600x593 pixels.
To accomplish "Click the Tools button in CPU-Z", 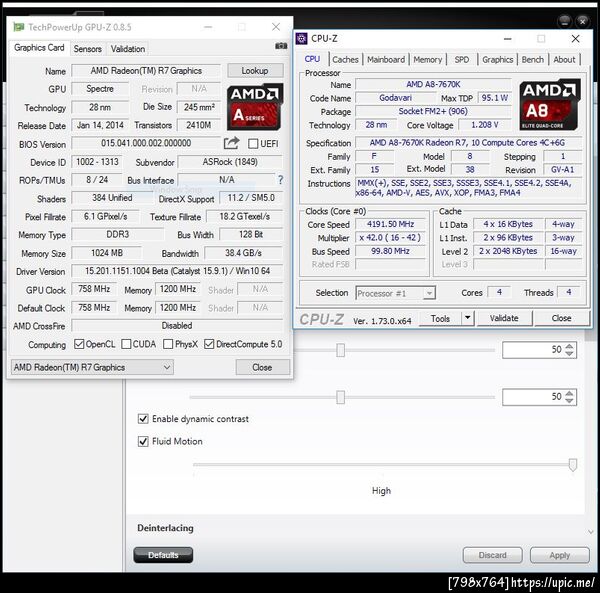I will tap(440, 318).
